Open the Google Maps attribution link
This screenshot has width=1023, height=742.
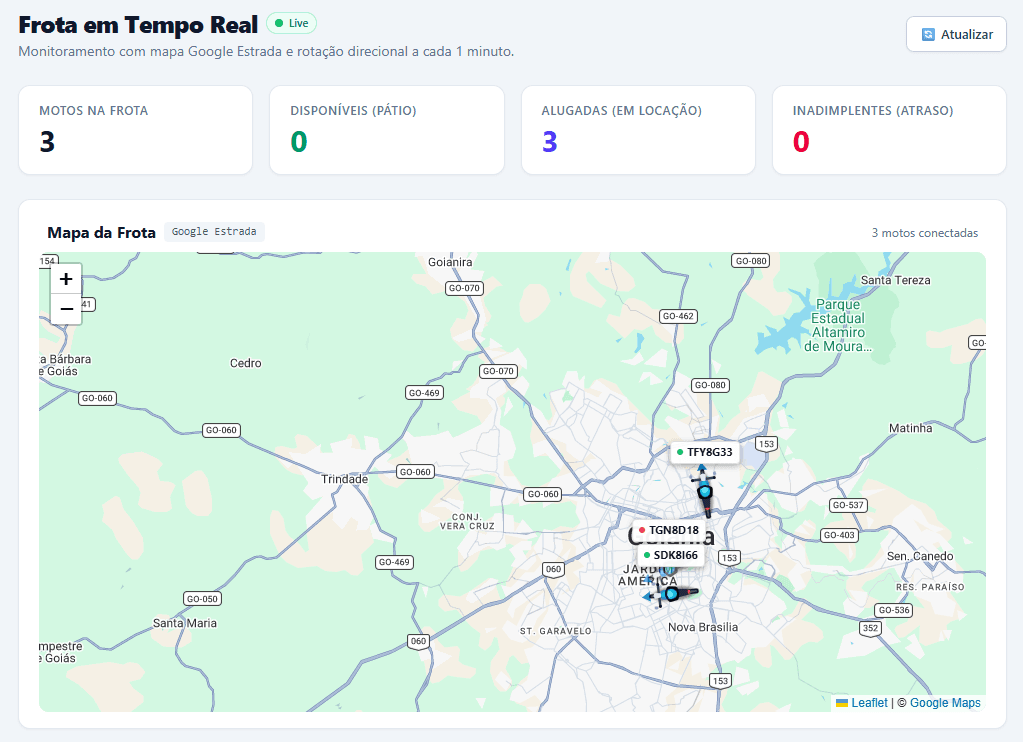coord(945,703)
